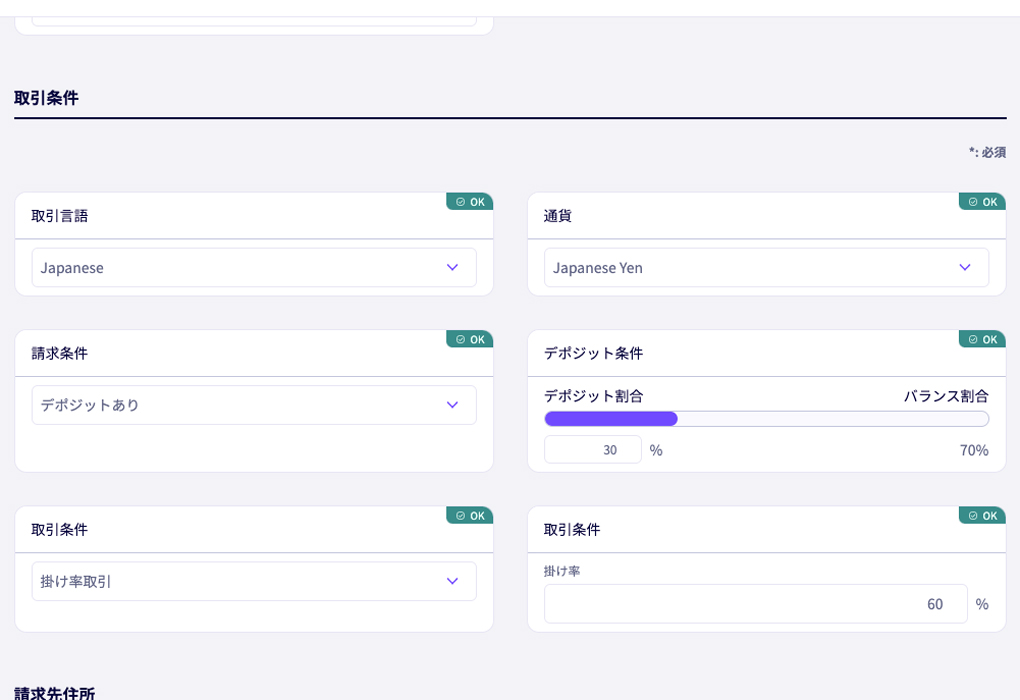Click chevron arrow in Japanese Yen select

pyautogui.click(x=965, y=267)
